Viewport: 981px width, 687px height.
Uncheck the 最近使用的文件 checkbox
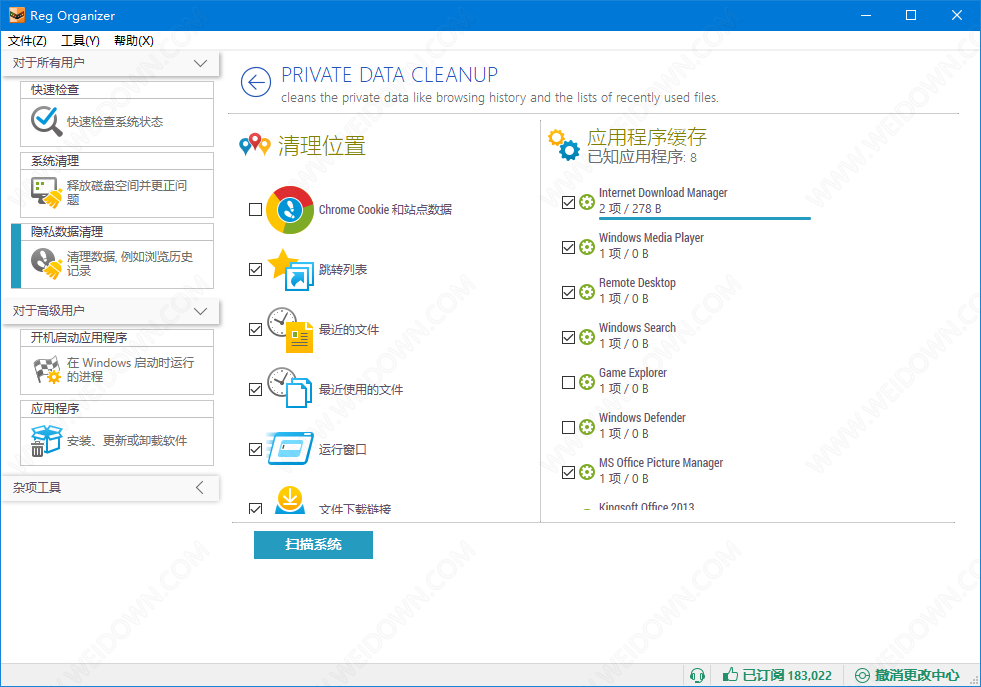point(255,390)
